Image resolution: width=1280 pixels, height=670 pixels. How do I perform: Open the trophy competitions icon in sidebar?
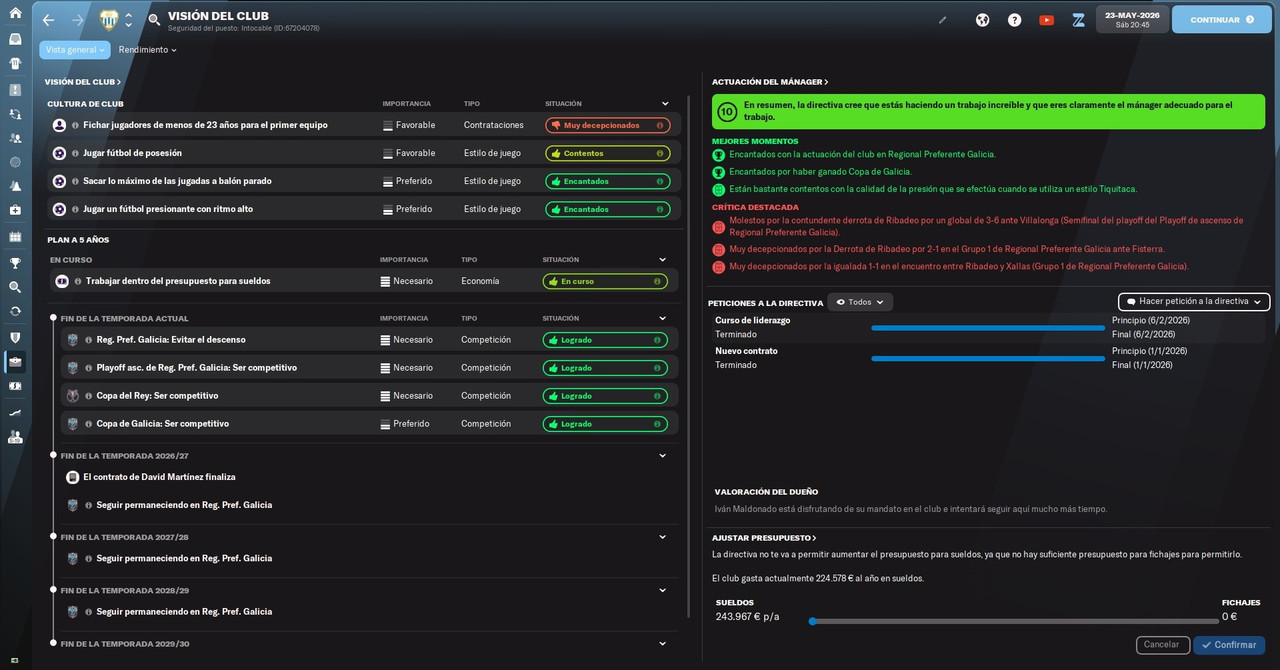[x=15, y=263]
